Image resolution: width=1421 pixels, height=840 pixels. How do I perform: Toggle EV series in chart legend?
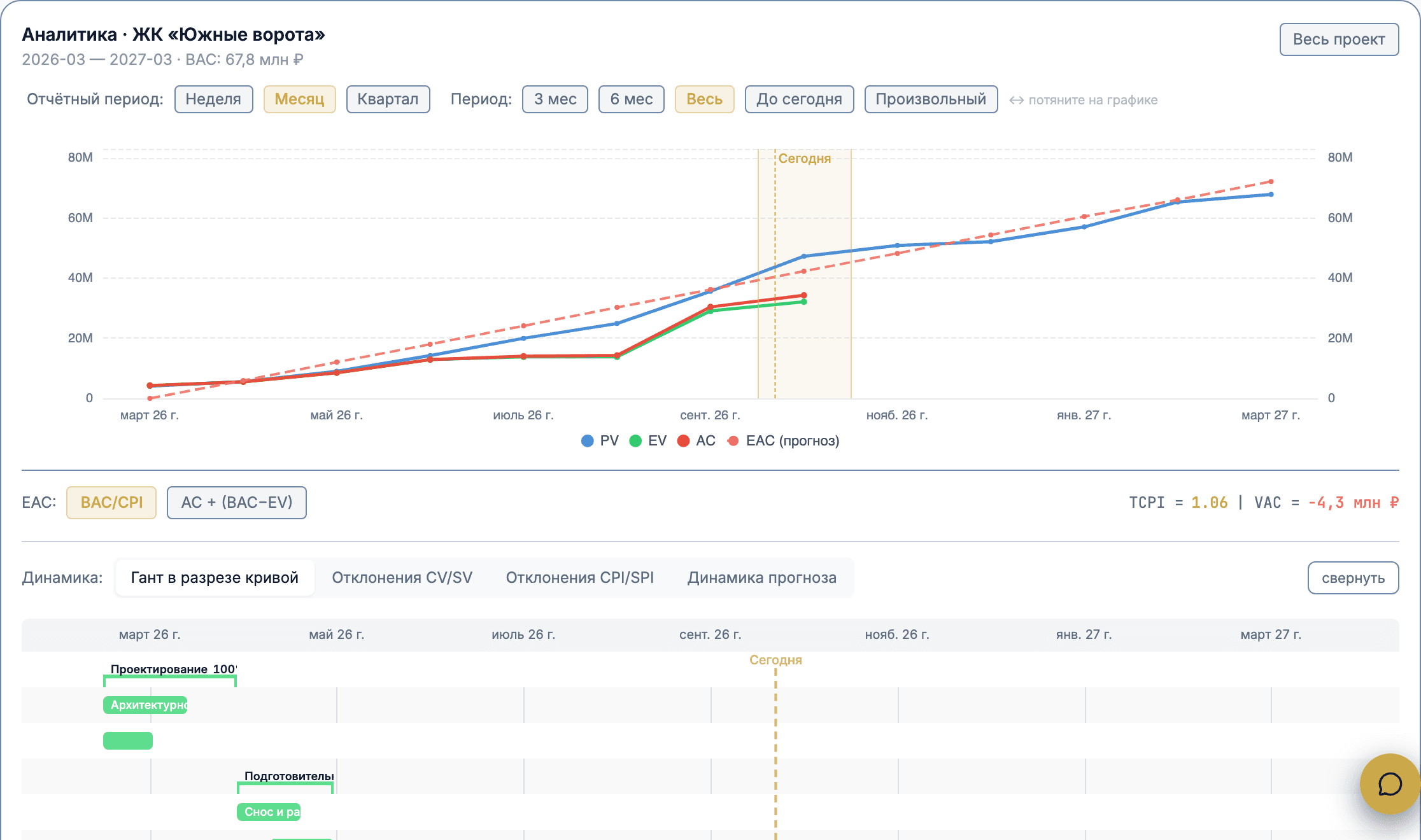tap(647, 440)
